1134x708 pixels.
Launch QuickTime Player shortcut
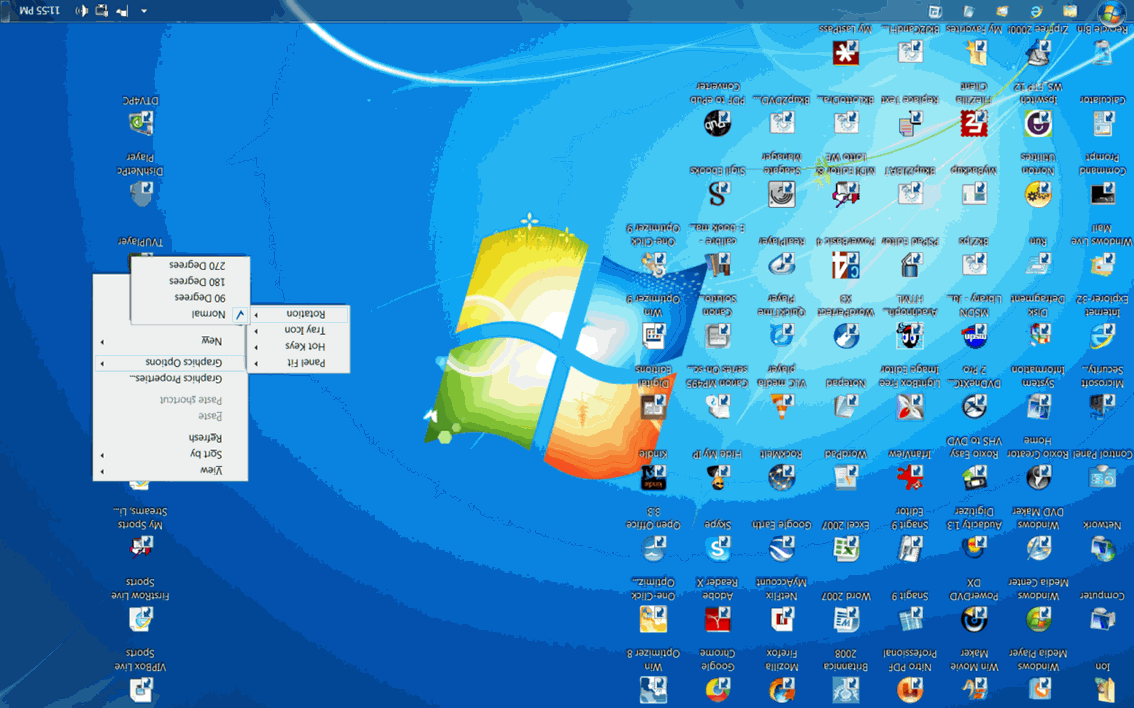781,336
